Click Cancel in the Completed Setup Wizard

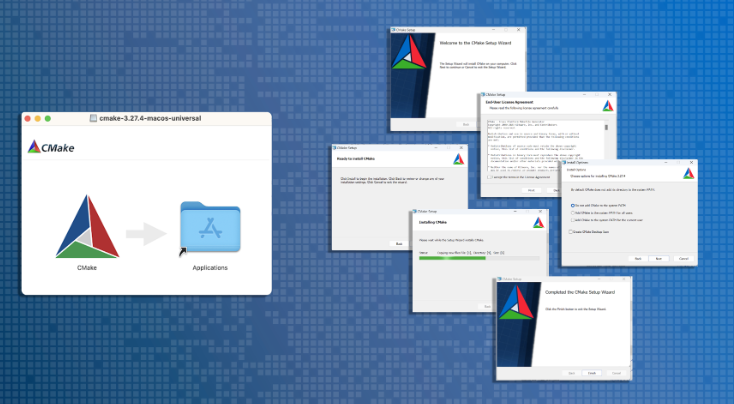point(617,373)
